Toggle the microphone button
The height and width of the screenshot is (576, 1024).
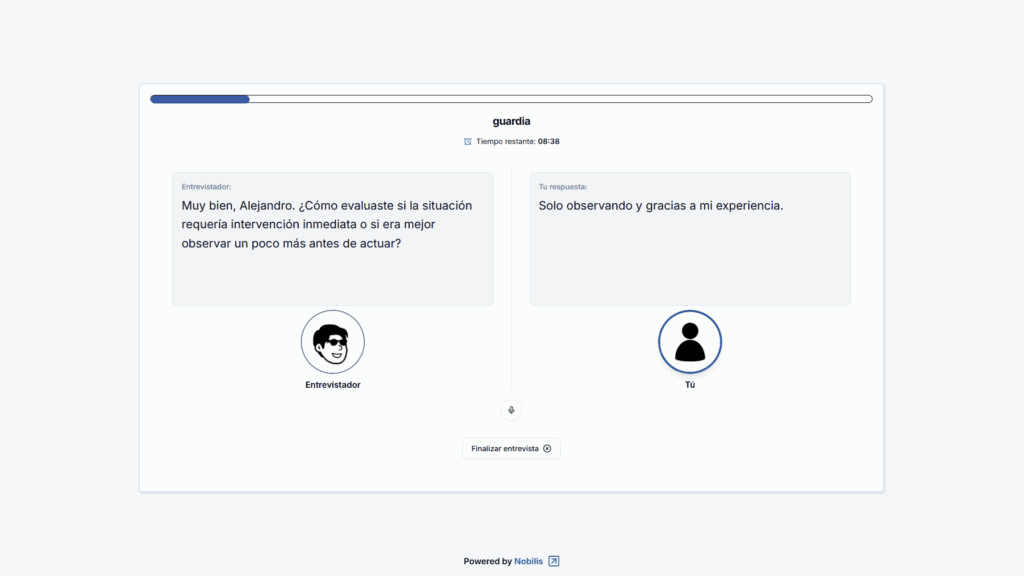click(511, 410)
